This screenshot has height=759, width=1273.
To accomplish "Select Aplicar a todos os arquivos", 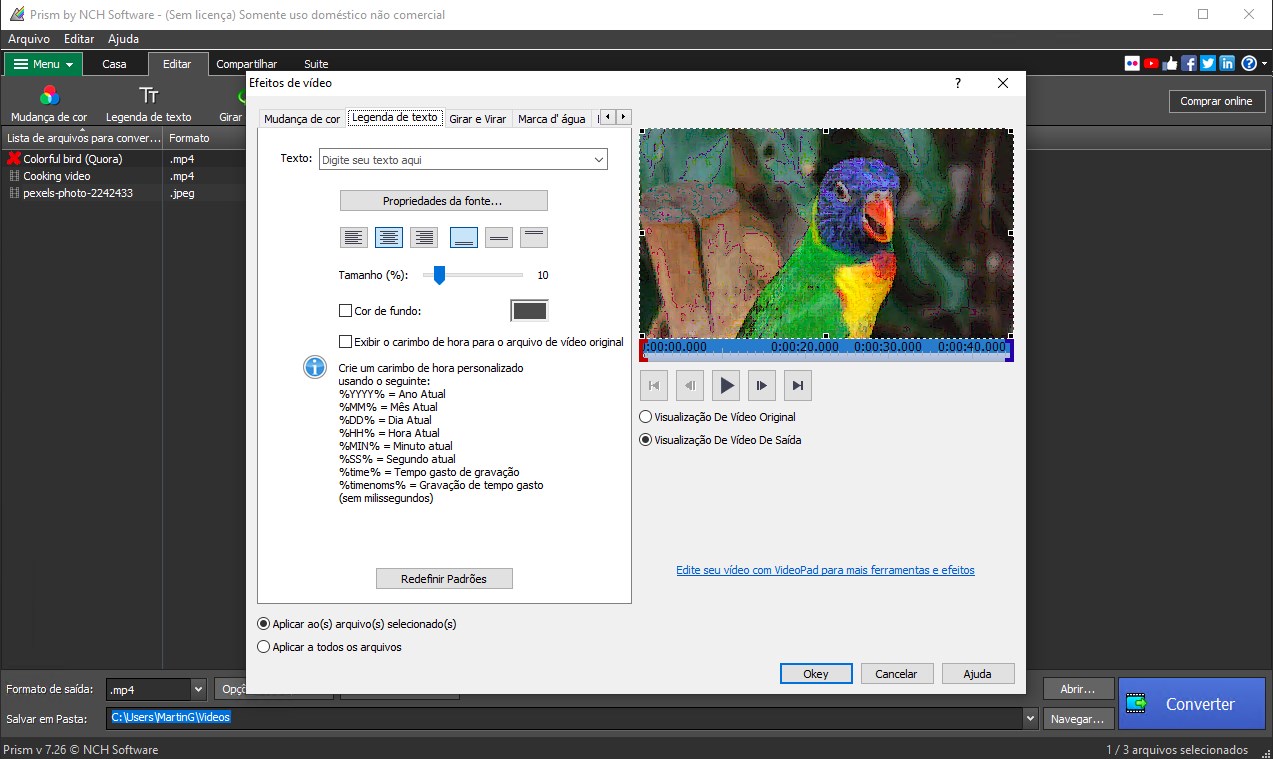I will [264, 647].
